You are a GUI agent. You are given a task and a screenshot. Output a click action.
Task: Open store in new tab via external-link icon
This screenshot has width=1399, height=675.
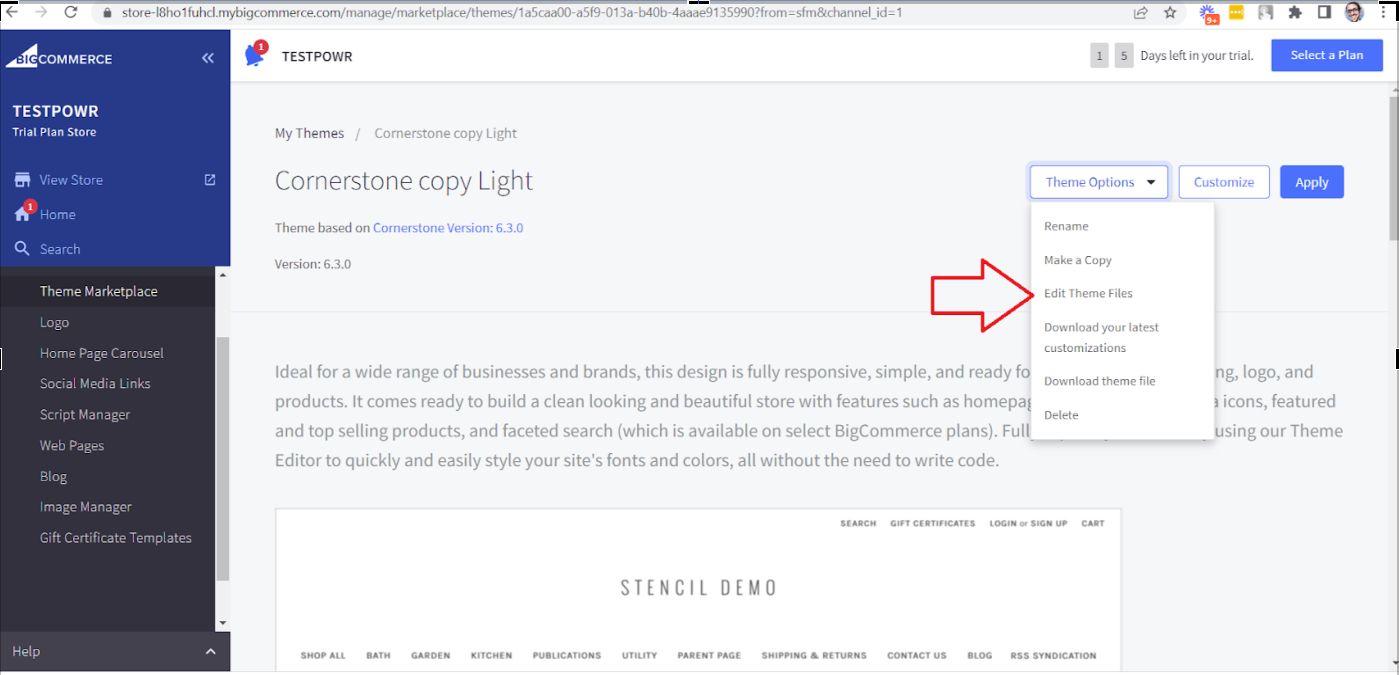coord(210,180)
